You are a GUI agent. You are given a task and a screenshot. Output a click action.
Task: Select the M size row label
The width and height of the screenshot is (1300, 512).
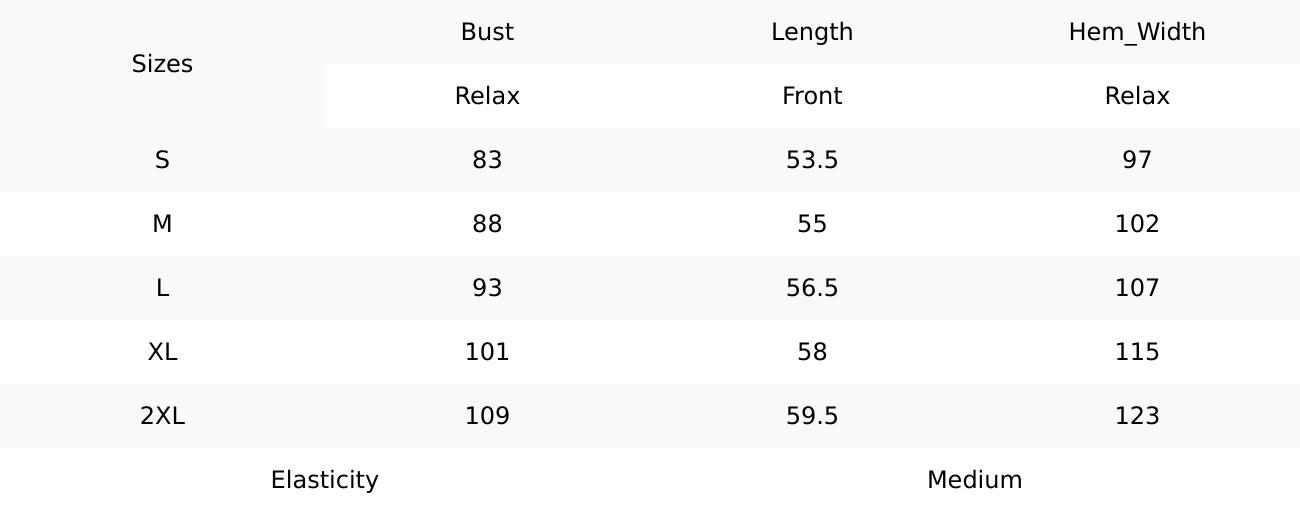click(x=162, y=224)
